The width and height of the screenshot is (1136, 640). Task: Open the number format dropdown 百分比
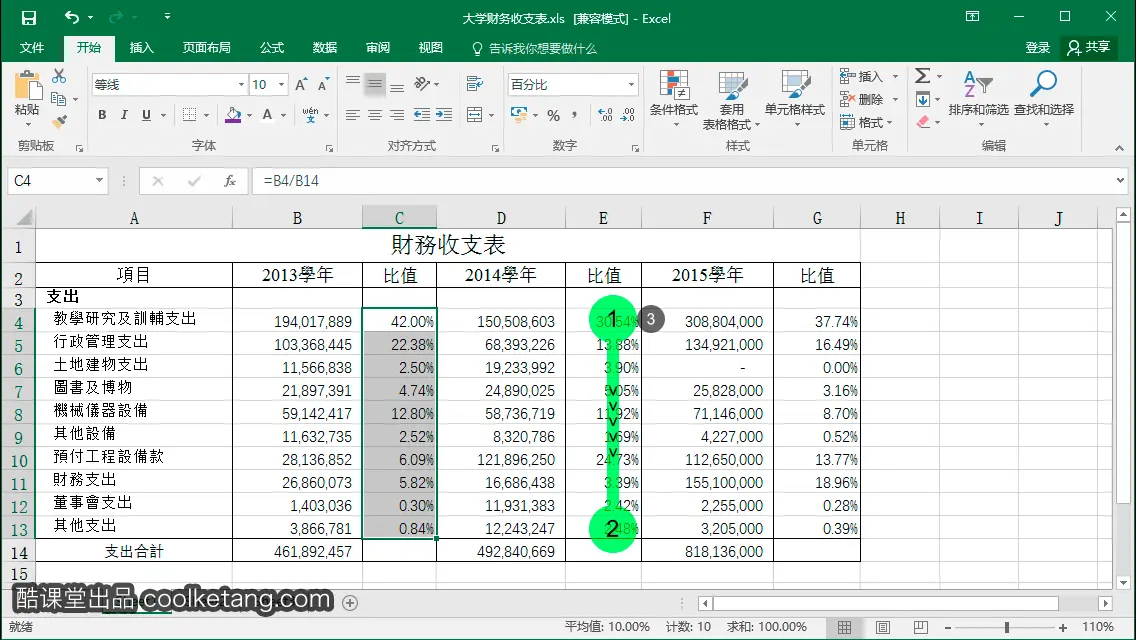[631, 85]
